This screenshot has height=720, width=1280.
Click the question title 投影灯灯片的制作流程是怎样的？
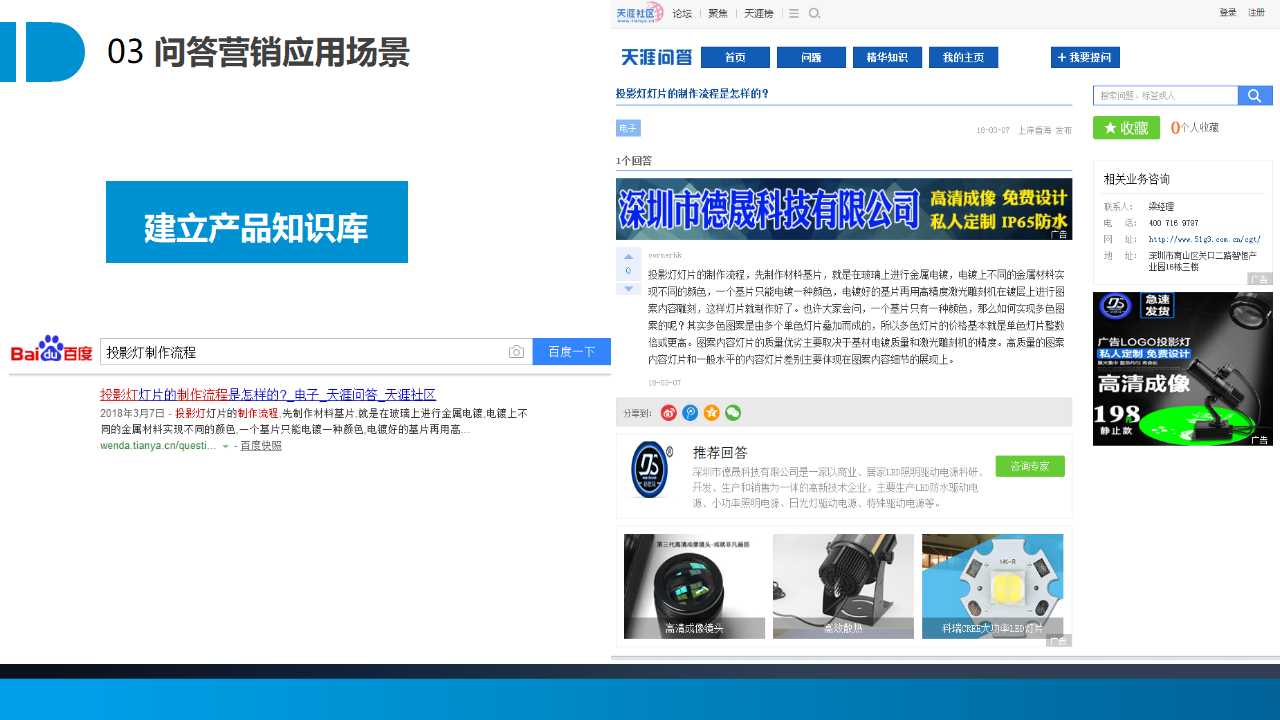click(692, 93)
